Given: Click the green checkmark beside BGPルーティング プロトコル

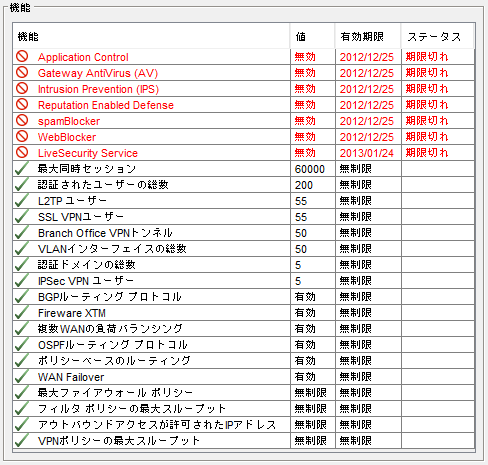Looking at the screenshot, I should pos(22,296).
